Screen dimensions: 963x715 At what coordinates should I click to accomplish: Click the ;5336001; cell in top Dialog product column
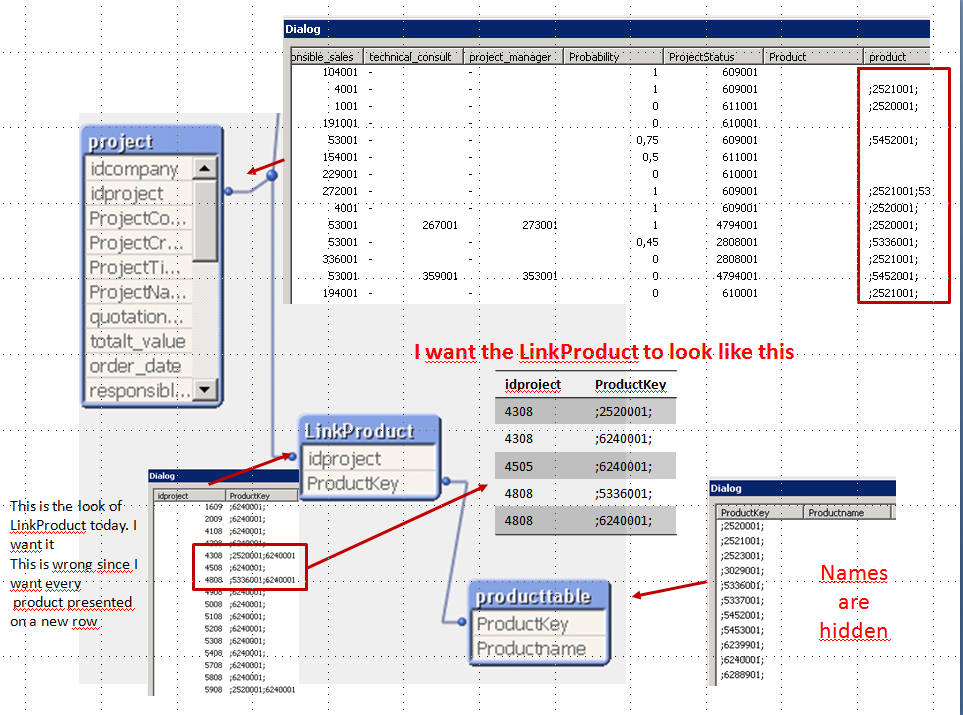click(893, 242)
